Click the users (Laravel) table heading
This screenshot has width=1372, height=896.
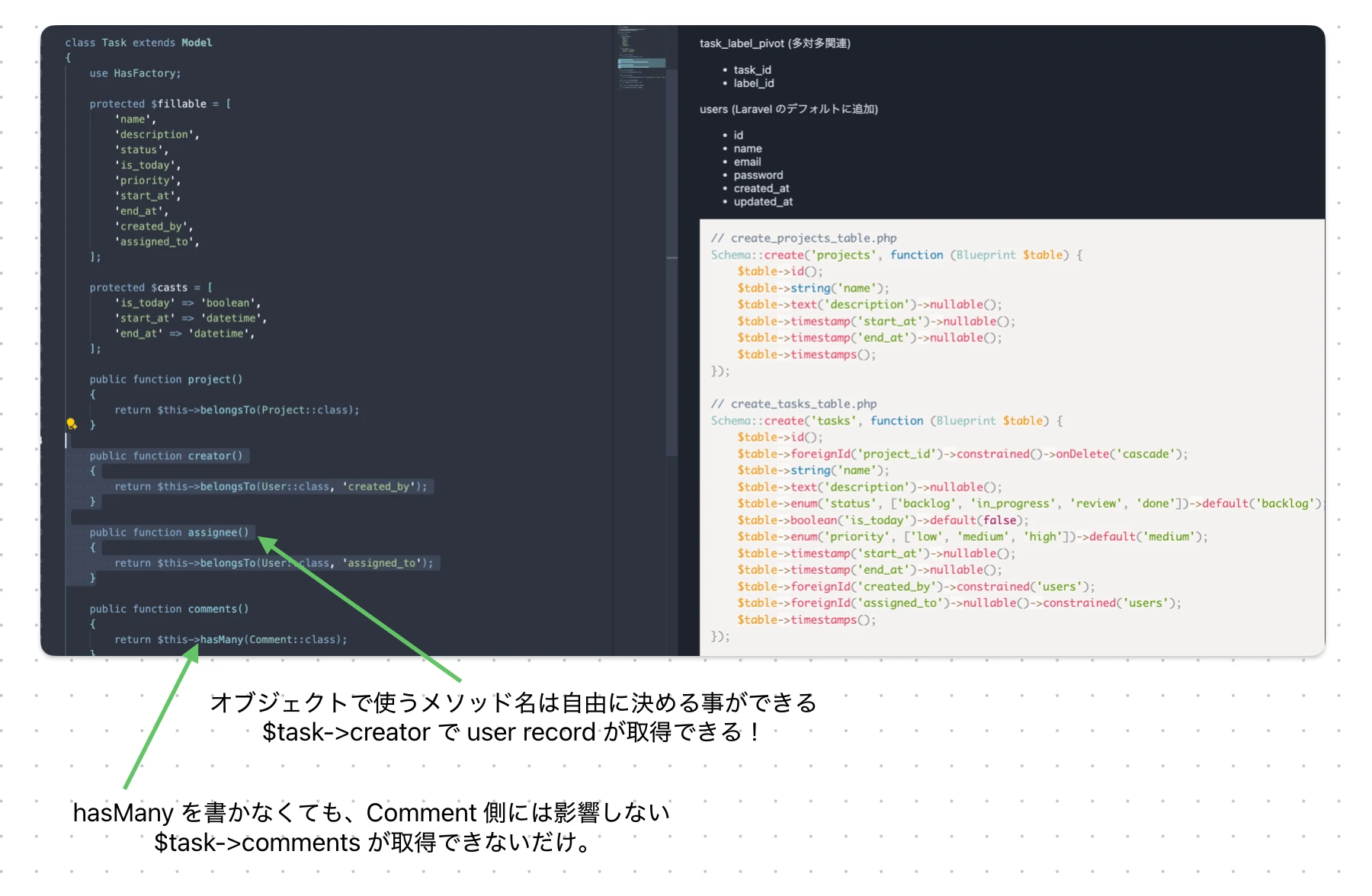pyautogui.click(x=788, y=109)
